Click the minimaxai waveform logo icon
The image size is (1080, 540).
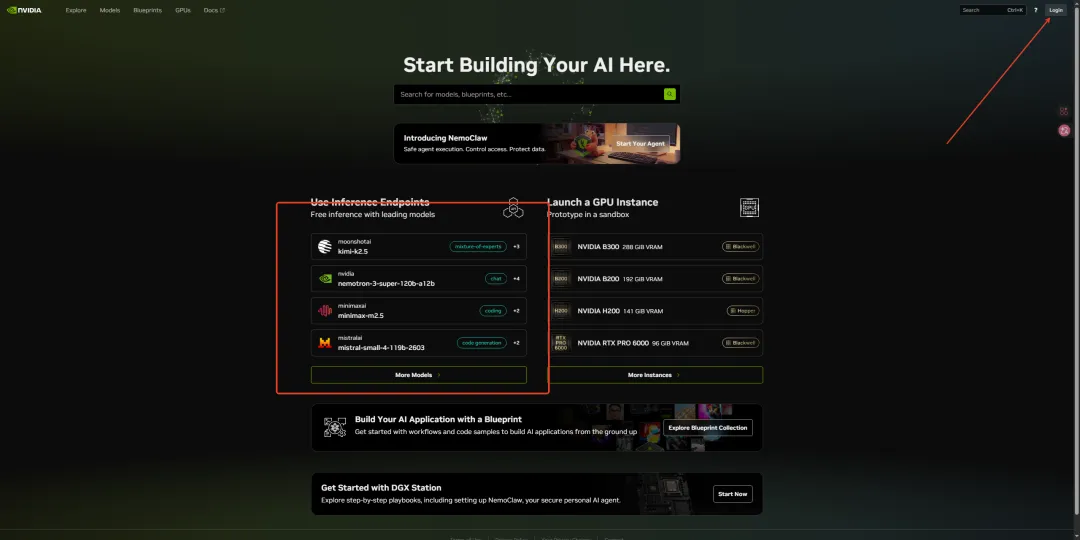point(324,311)
